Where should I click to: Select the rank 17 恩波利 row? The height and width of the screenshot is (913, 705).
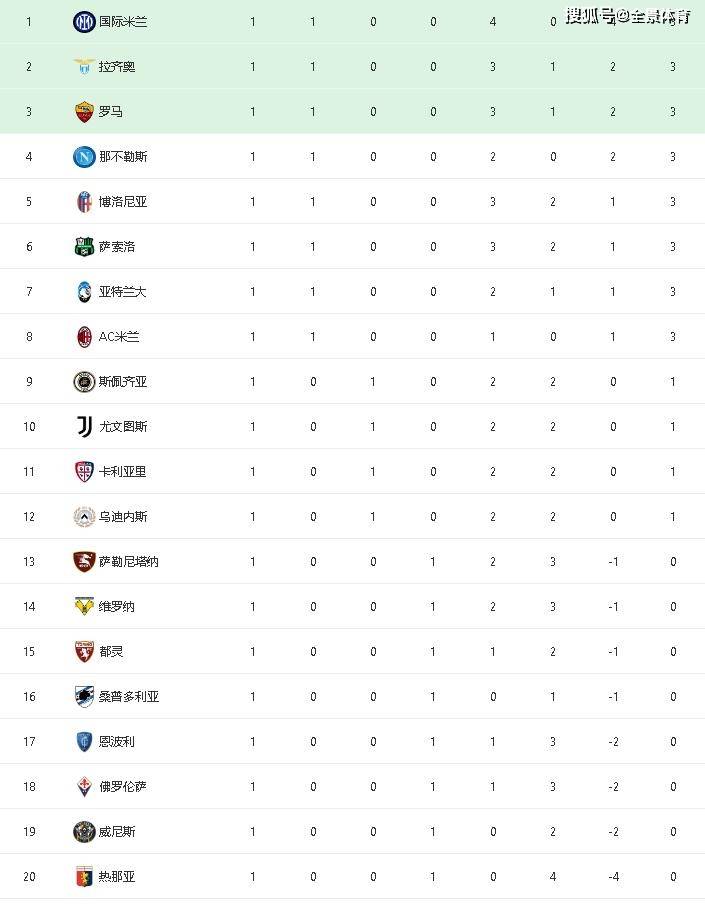(352, 741)
